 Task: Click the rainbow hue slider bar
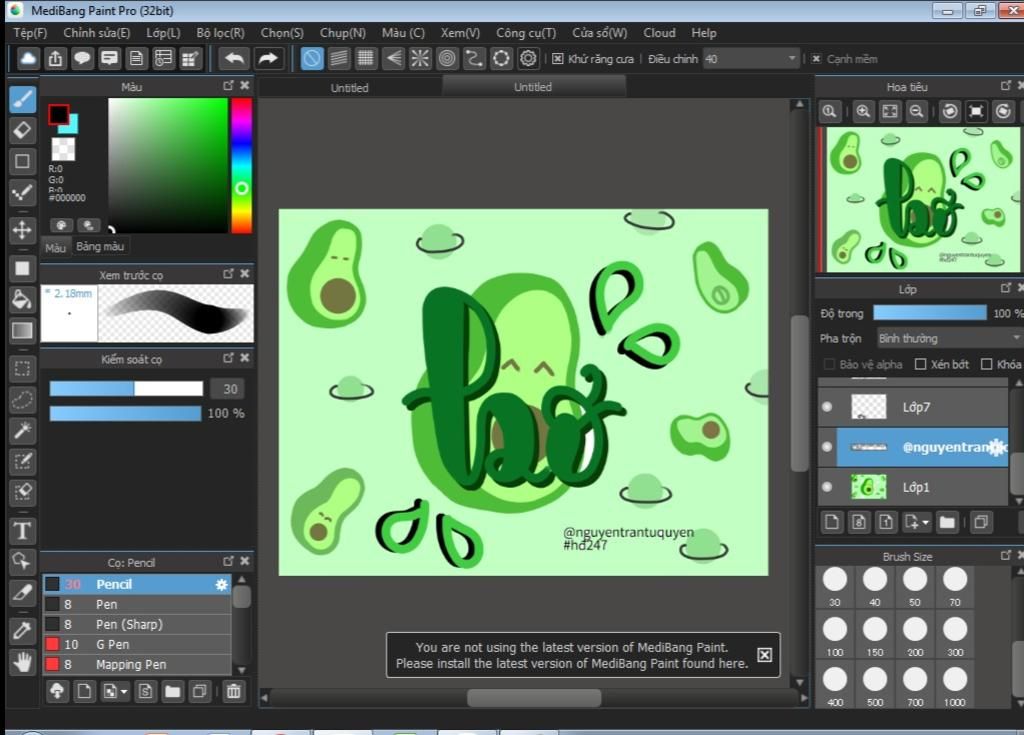pyautogui.click(x=241, y=165)
